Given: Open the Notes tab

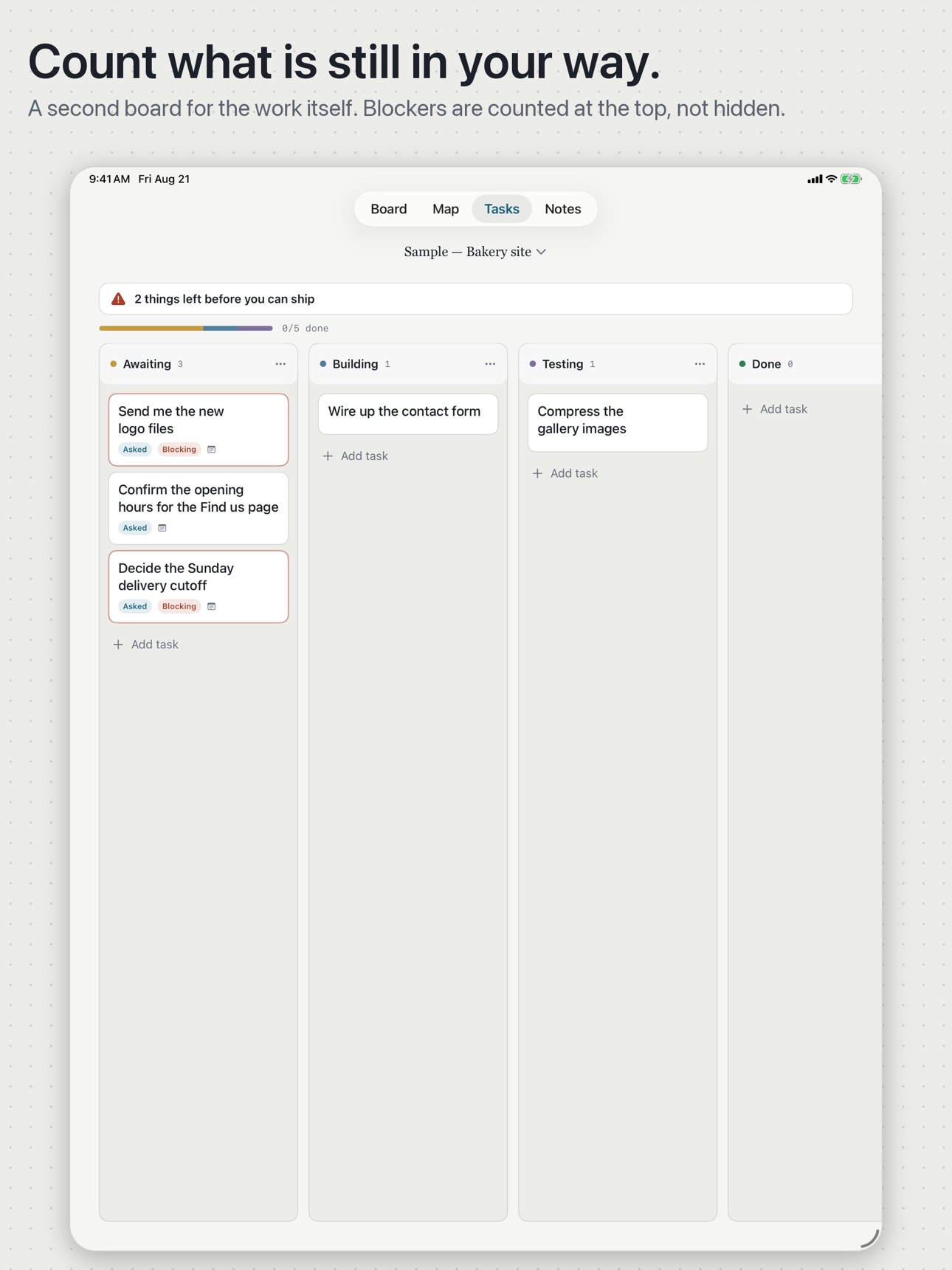Looking at the screenshot, I should pos(563,209).
